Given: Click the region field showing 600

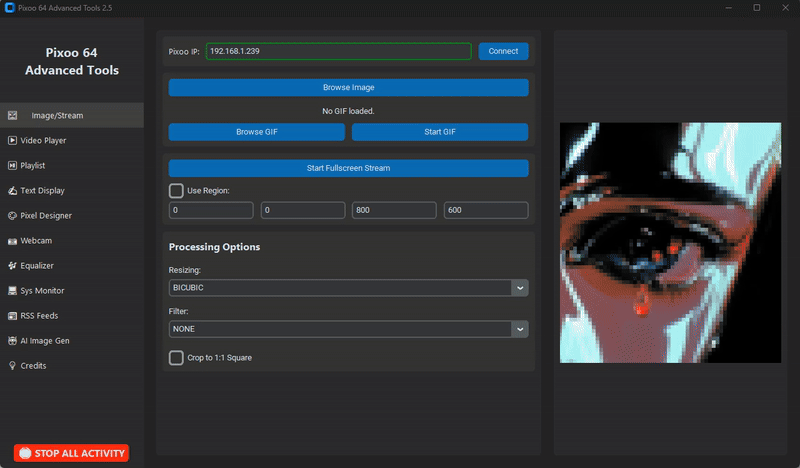Looking at the screenshot, I should click(x=486, y=210).
